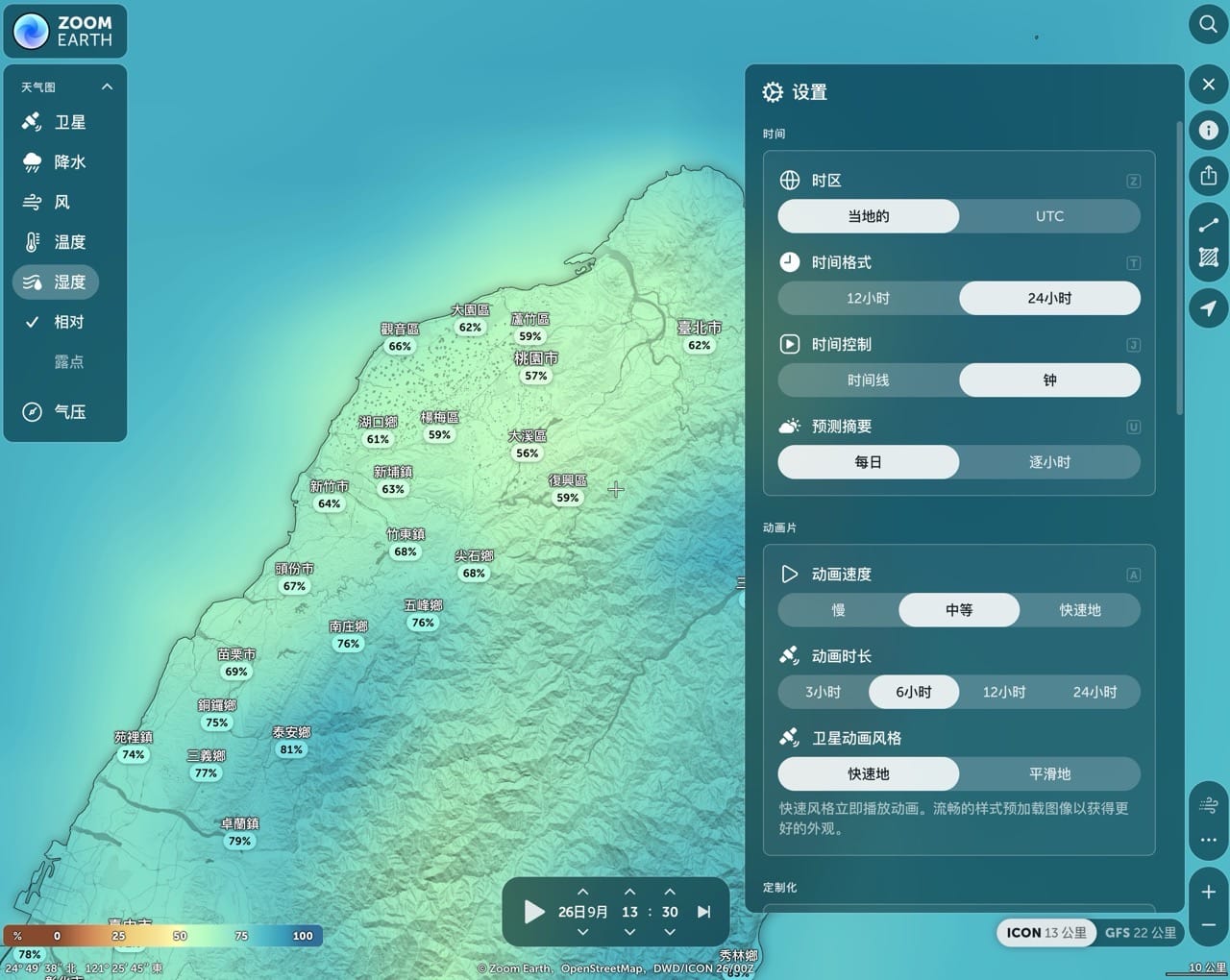The width and height of the screenshot is (1230, 980).
Task: Click the locate me arrow icon
Action: (x=1208, y=307)
